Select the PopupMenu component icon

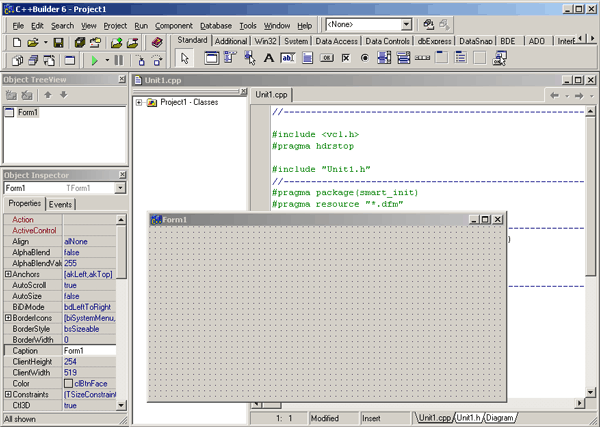point(249,58)
